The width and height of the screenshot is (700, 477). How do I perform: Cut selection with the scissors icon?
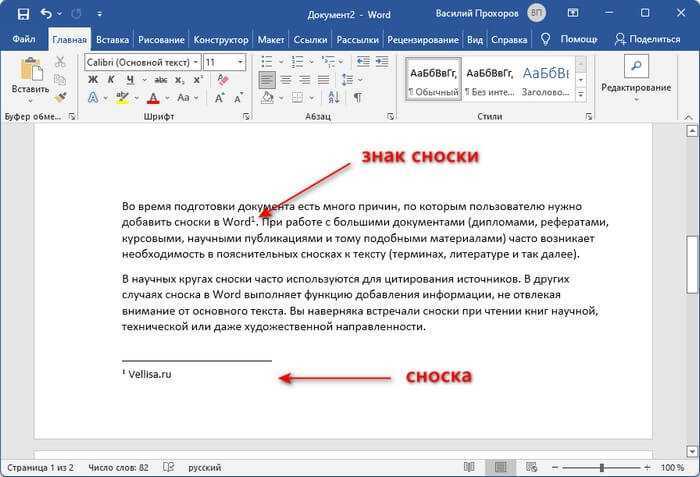tap(60, 62)
